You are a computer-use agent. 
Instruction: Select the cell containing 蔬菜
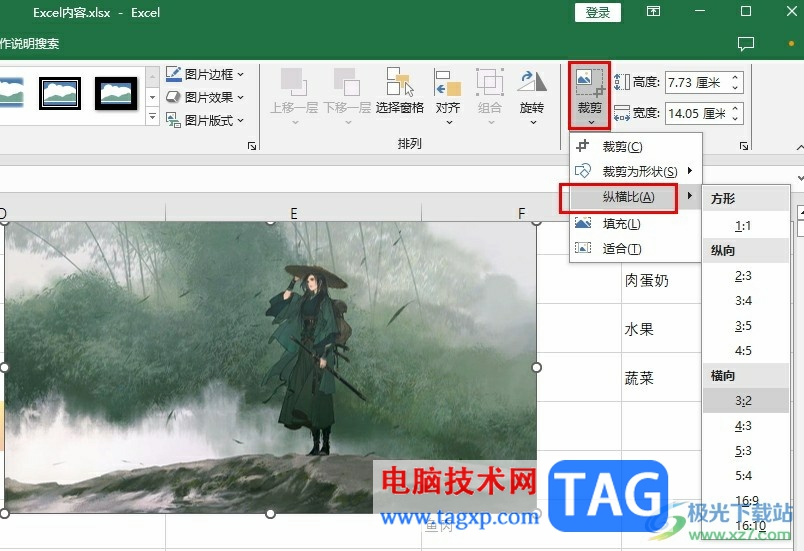661,378
